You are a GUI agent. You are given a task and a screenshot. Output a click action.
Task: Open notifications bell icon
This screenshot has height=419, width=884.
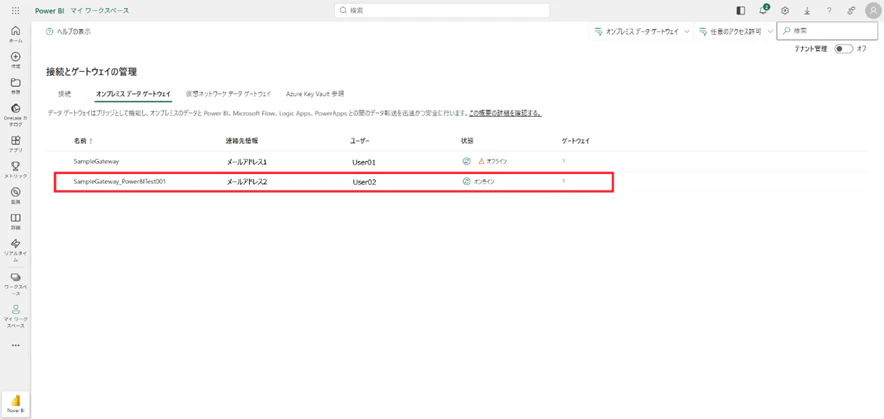[x=763, y=11]
